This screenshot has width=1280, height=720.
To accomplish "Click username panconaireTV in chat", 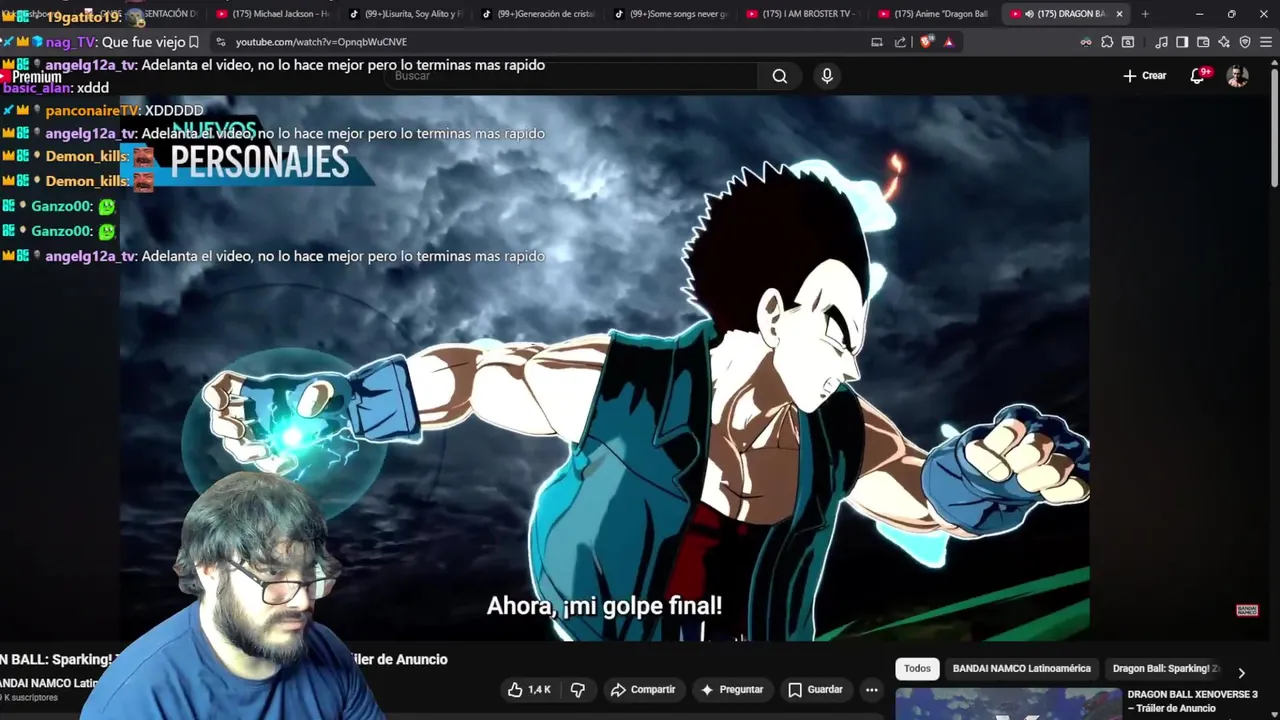I will (x=93, y=111).
